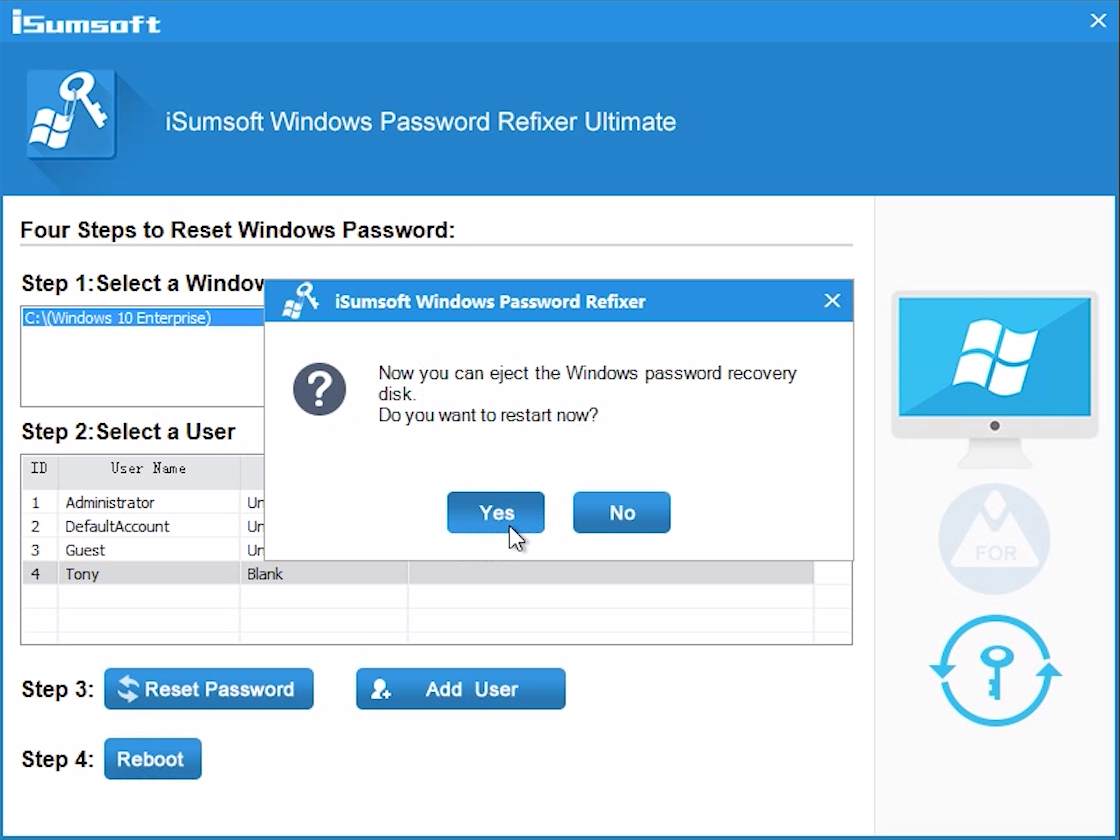This screenshot has height=840, width=1120.
Task: Click the circular key reset icon
Action: click(x=995, y=671)
